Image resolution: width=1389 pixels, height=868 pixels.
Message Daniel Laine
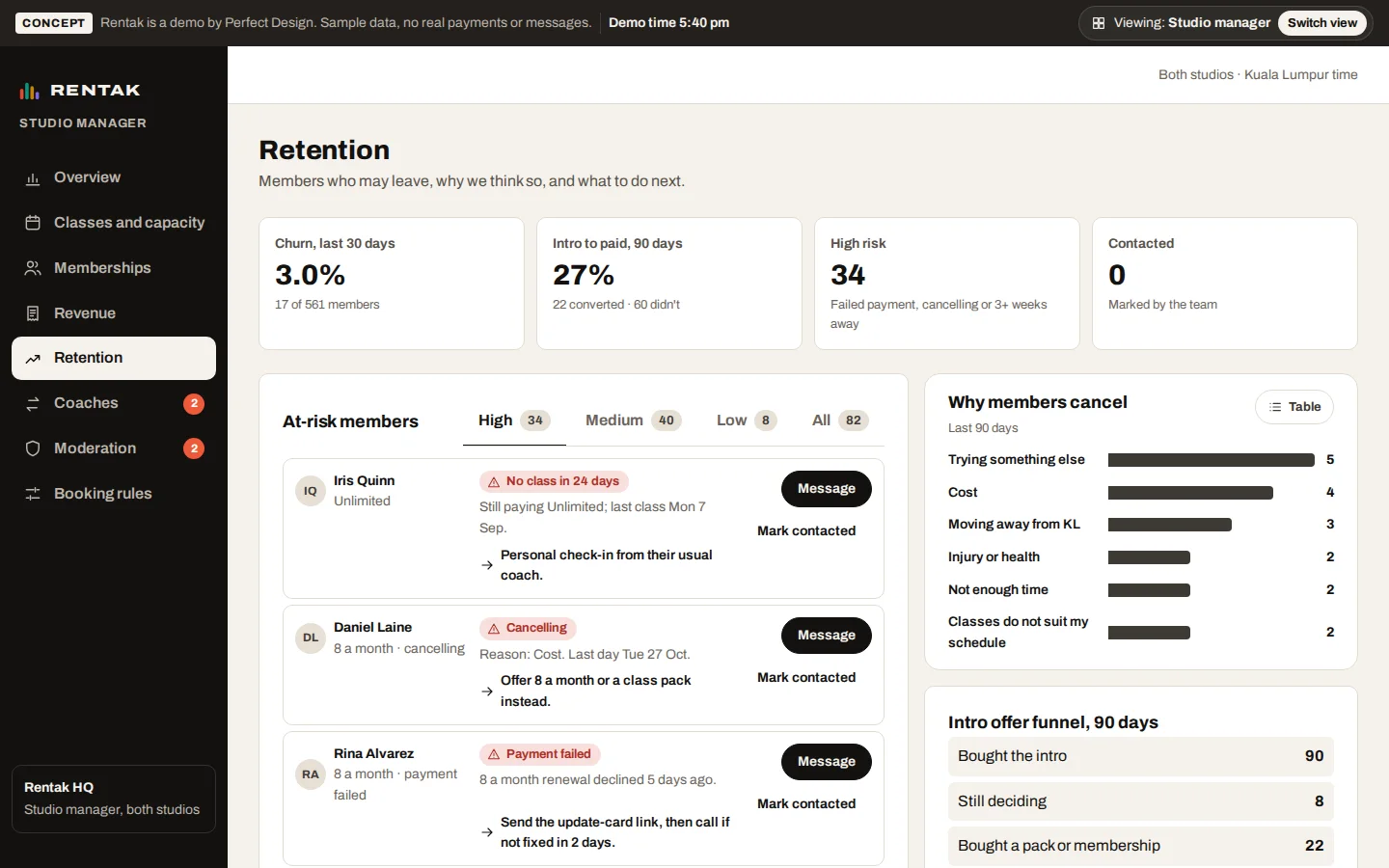tap(827, 636)
